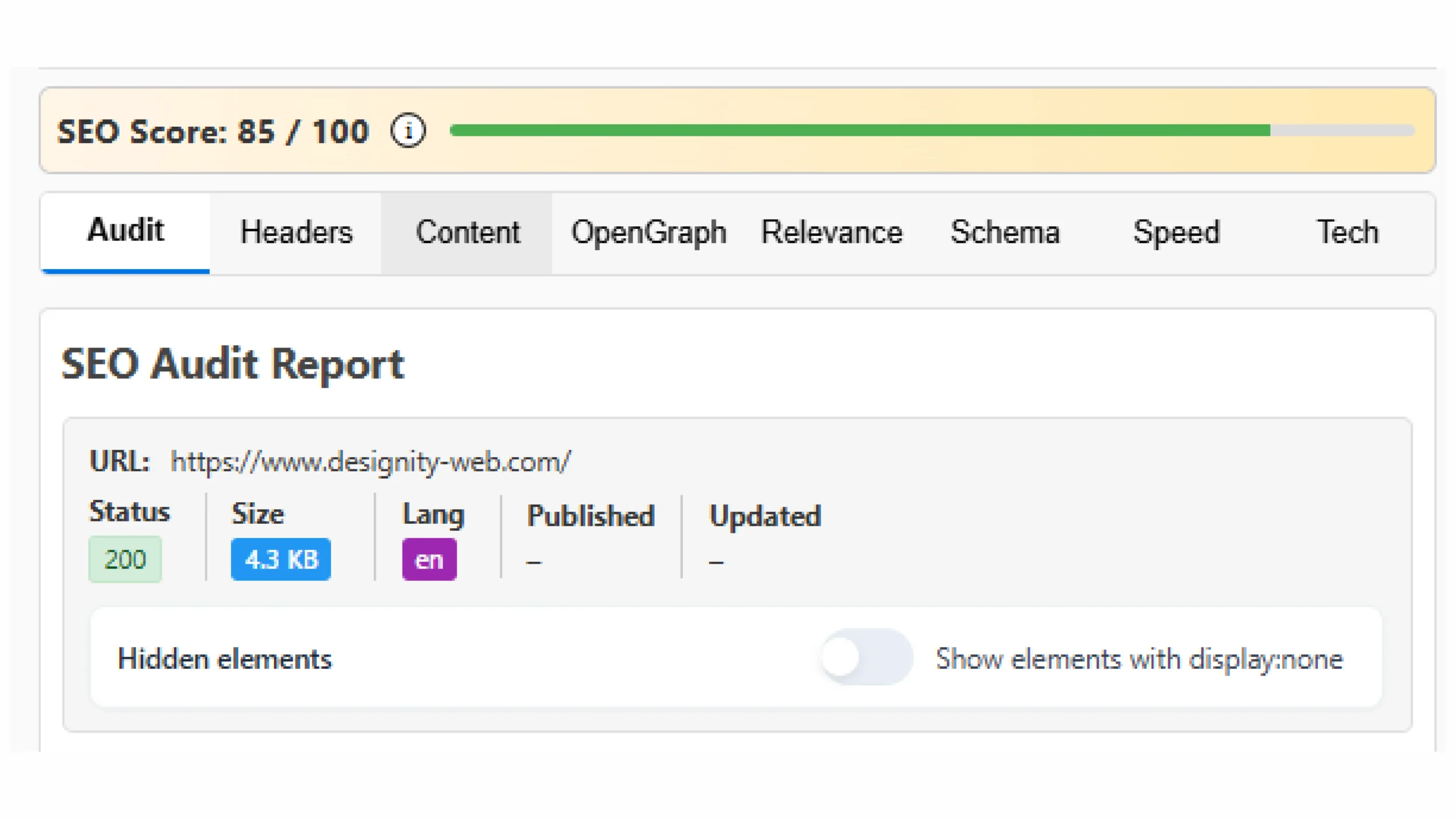The image size is (1456, 819).
Task: Open the Content tab
Action: pyautogui.click(x=468, y=232)
